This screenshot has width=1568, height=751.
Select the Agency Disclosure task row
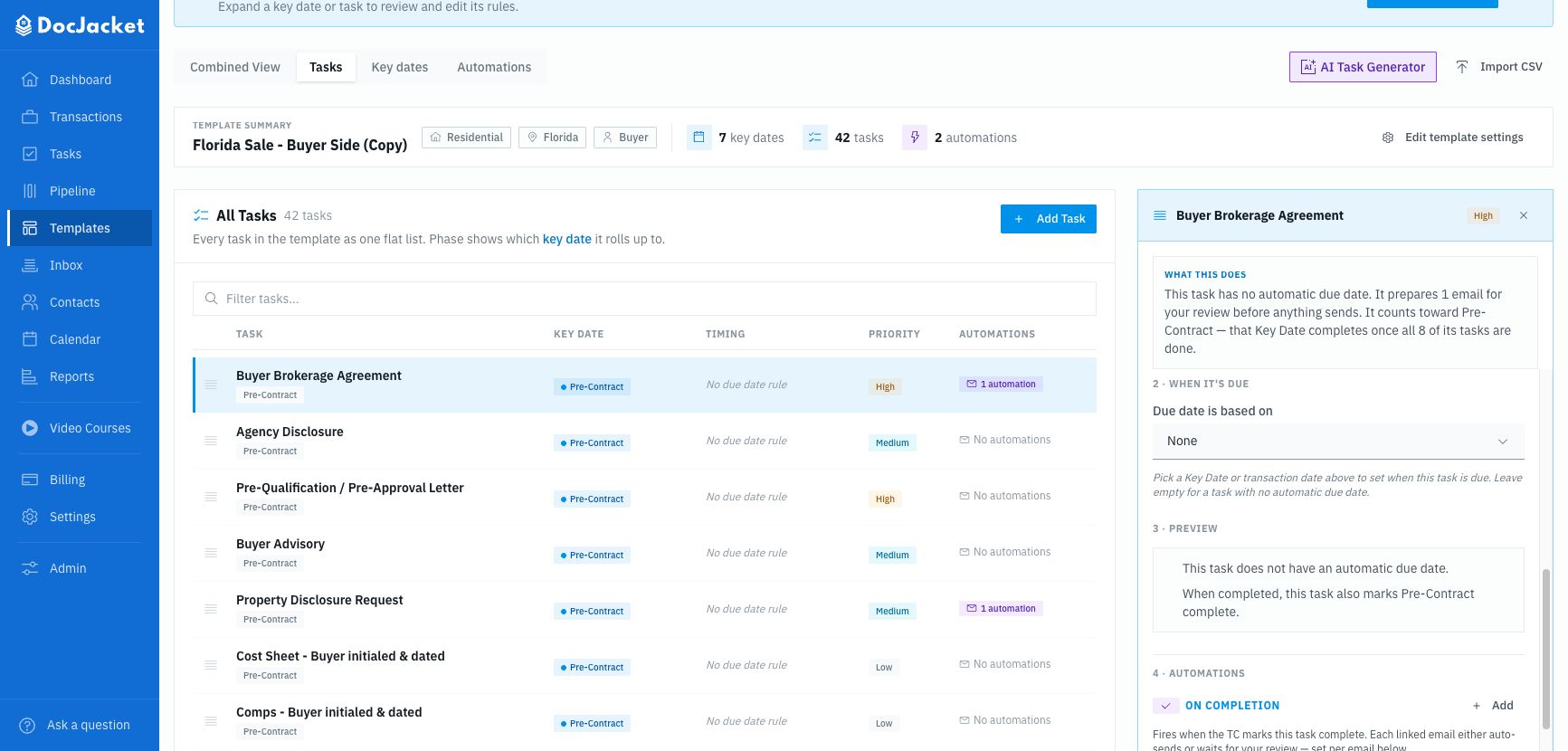tap(644, 441)
